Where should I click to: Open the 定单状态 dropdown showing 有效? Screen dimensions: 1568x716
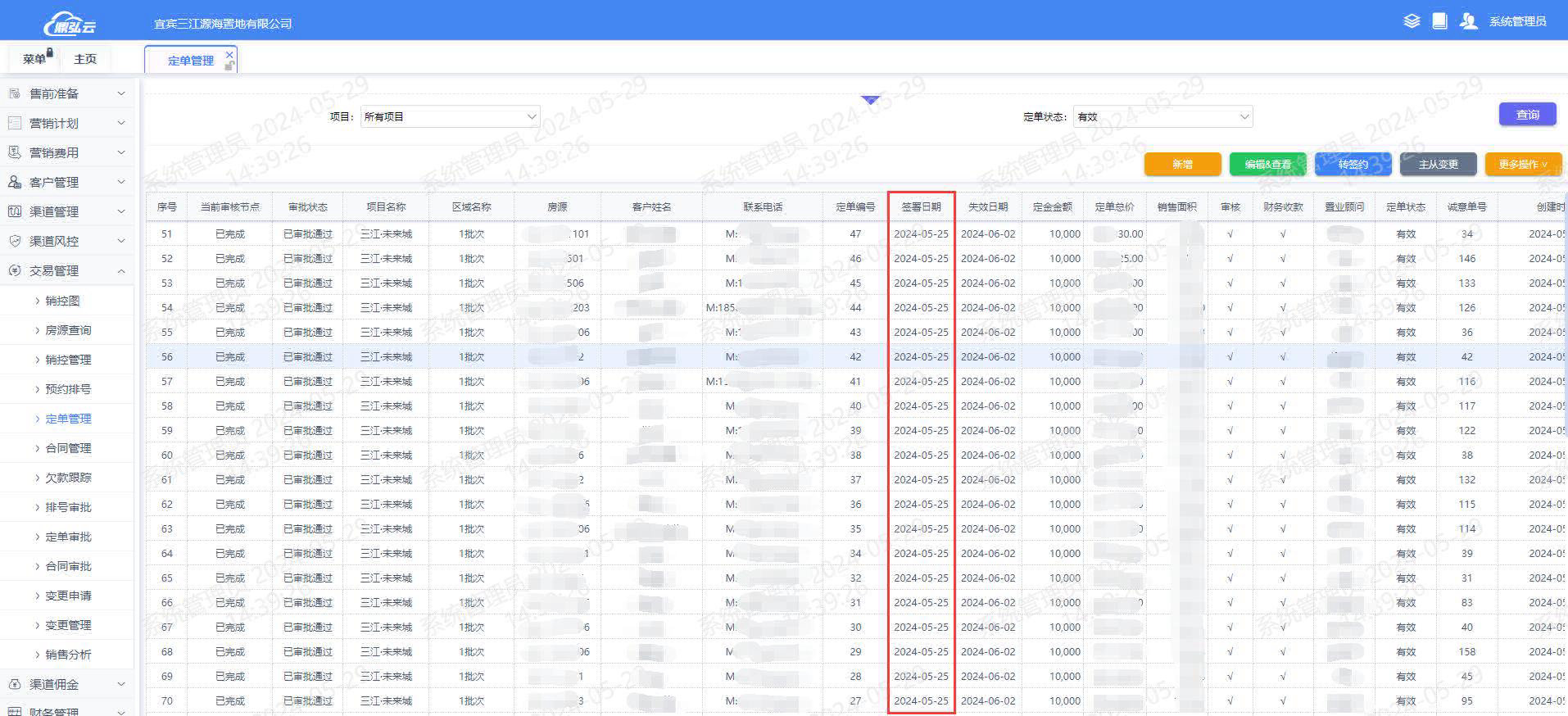1162,116
